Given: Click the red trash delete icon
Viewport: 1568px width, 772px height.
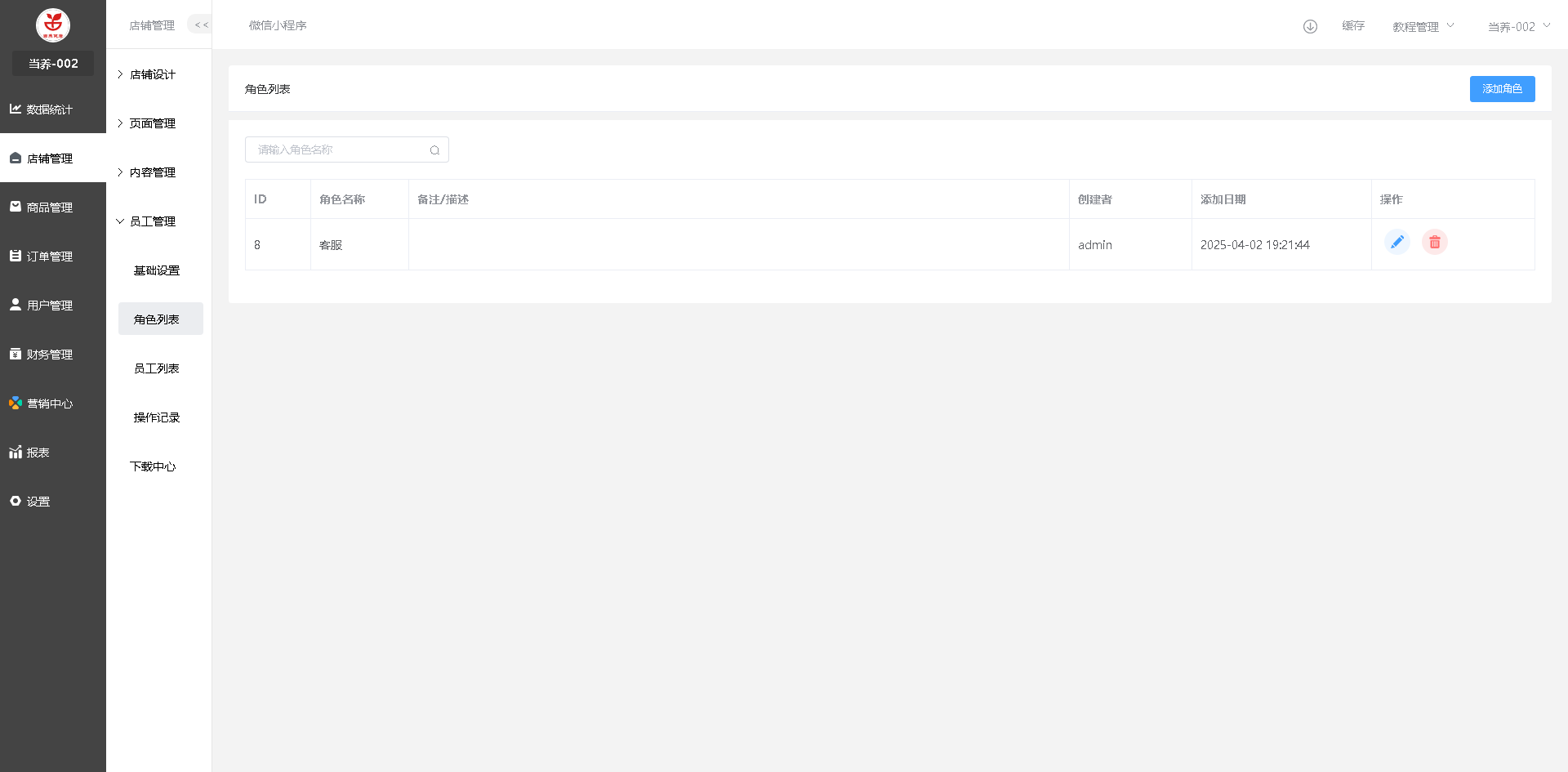Looking at the screenshot, I should [x=1434, y=243].
